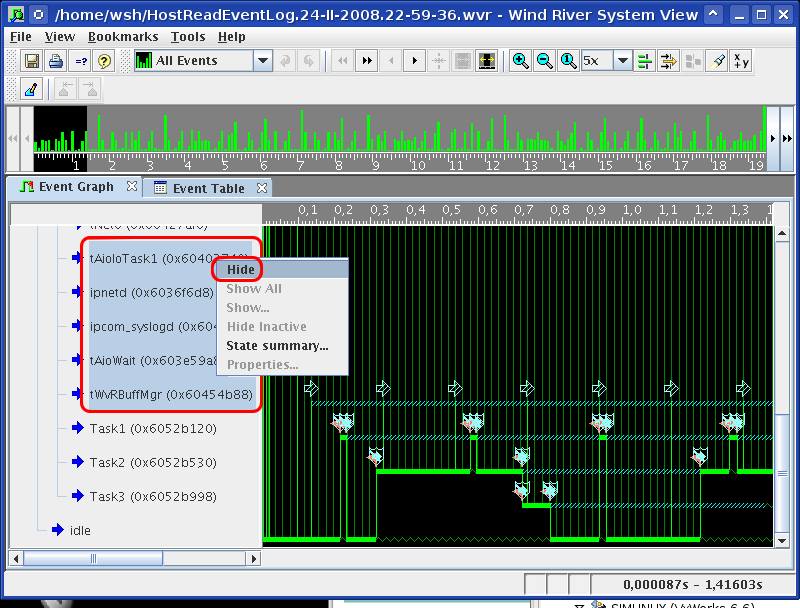The image size is (800, 608).
Task: Open the Bookmarks menu
Action: tap(123, 37)
